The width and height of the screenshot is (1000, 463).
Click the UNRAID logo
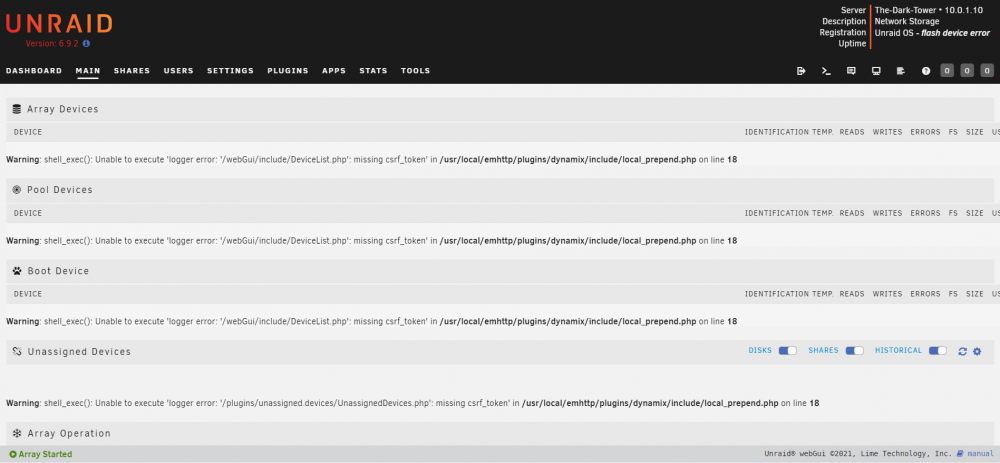(59, 24)
